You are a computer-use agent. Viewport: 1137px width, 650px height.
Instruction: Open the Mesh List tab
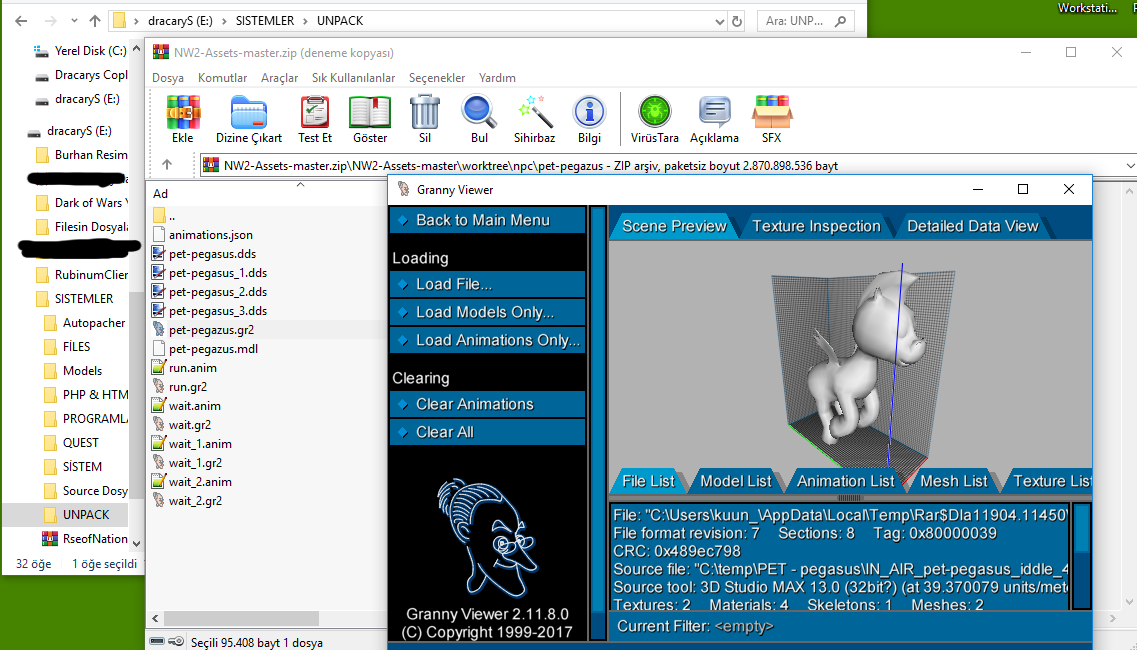tap(953, 481)
